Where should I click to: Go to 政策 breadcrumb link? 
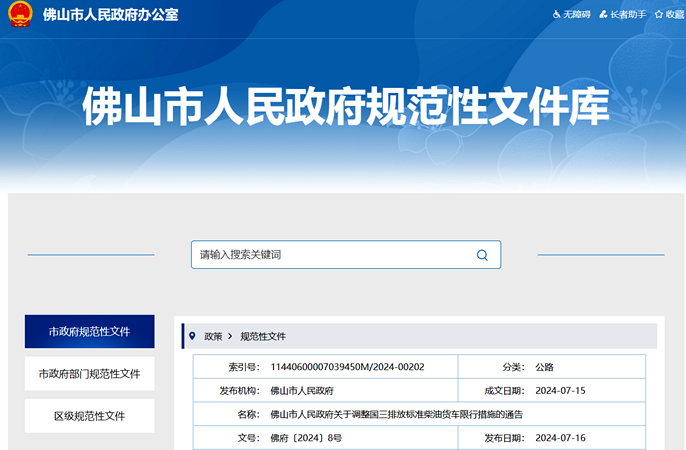[213, 336]
